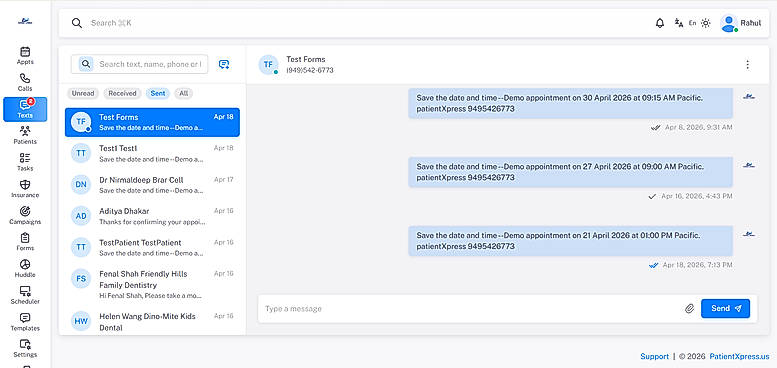Click the Test Forms name in chat header

click(x=306, y=59)
